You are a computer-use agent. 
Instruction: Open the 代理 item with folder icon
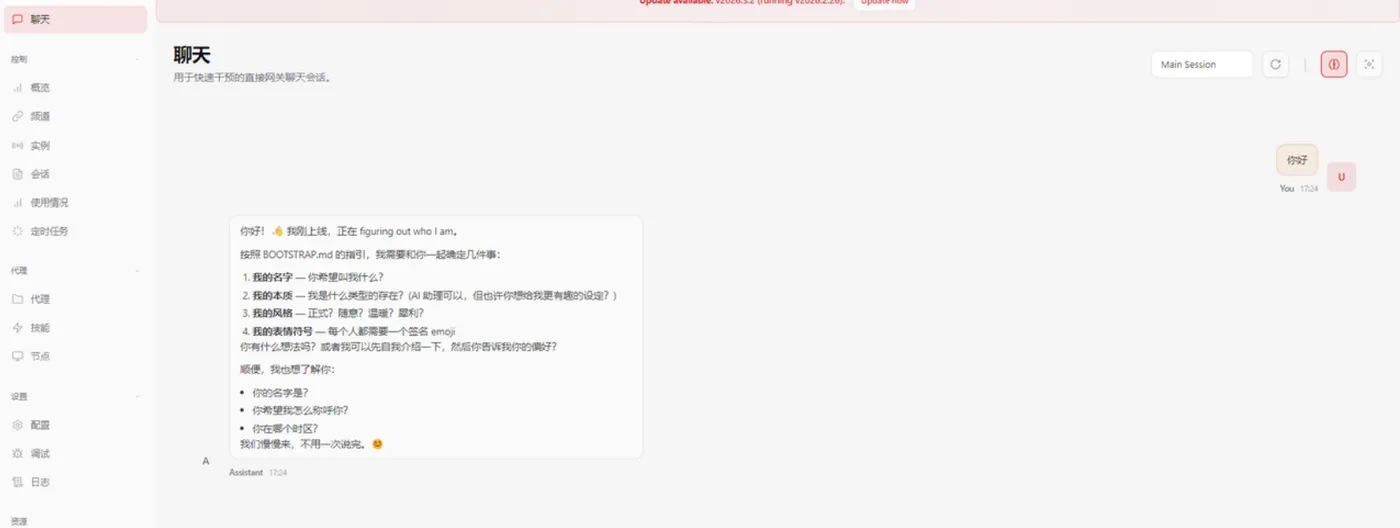76,299
